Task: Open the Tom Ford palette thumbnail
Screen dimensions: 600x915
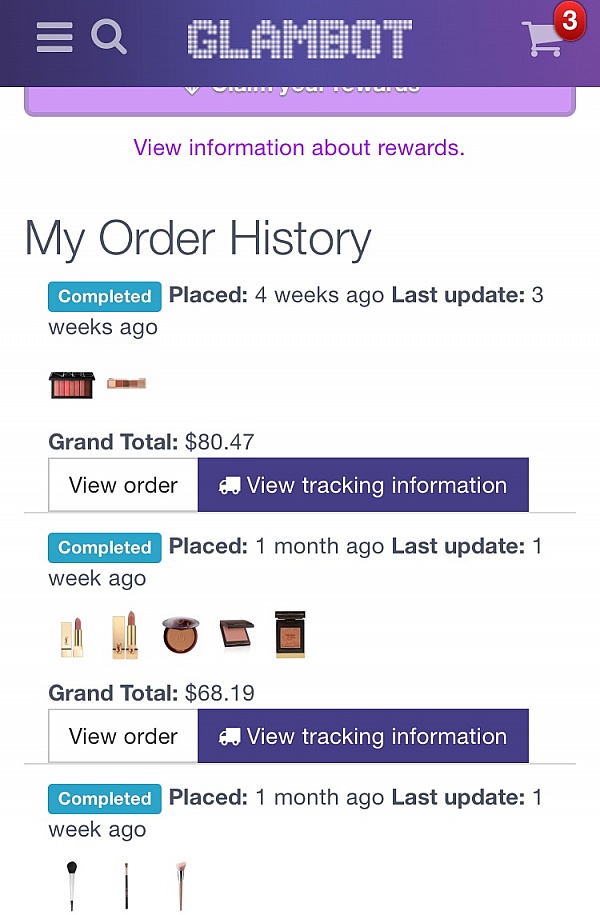Action: click(289, 633)
